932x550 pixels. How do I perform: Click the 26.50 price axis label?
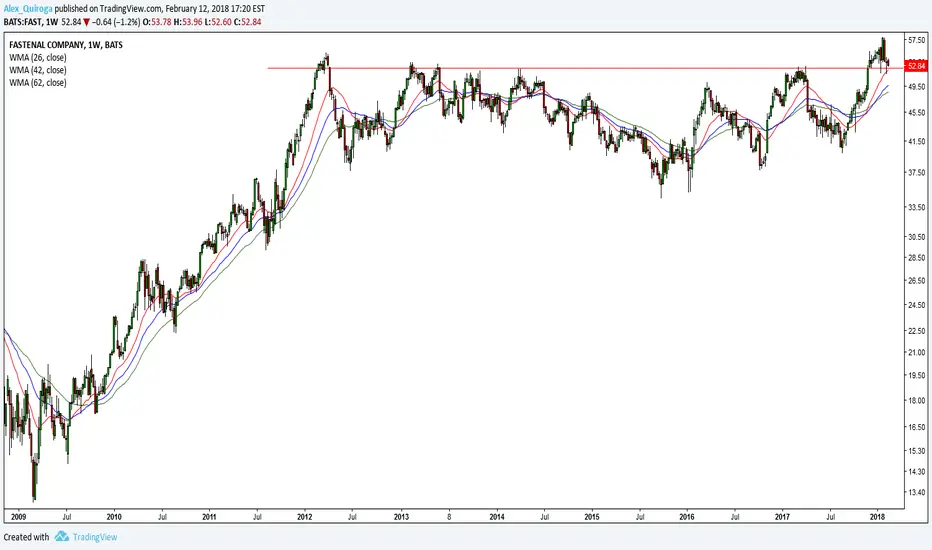tap(917, 280)
